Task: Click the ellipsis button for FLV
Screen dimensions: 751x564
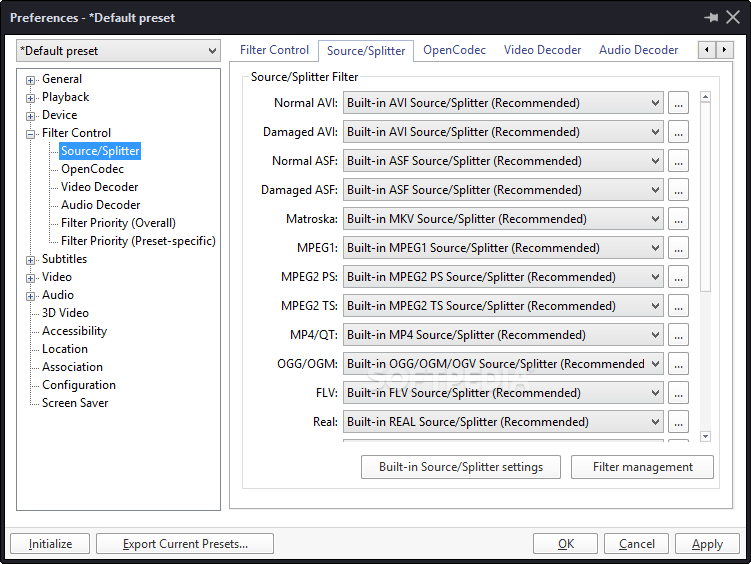Action: (678, 393)
